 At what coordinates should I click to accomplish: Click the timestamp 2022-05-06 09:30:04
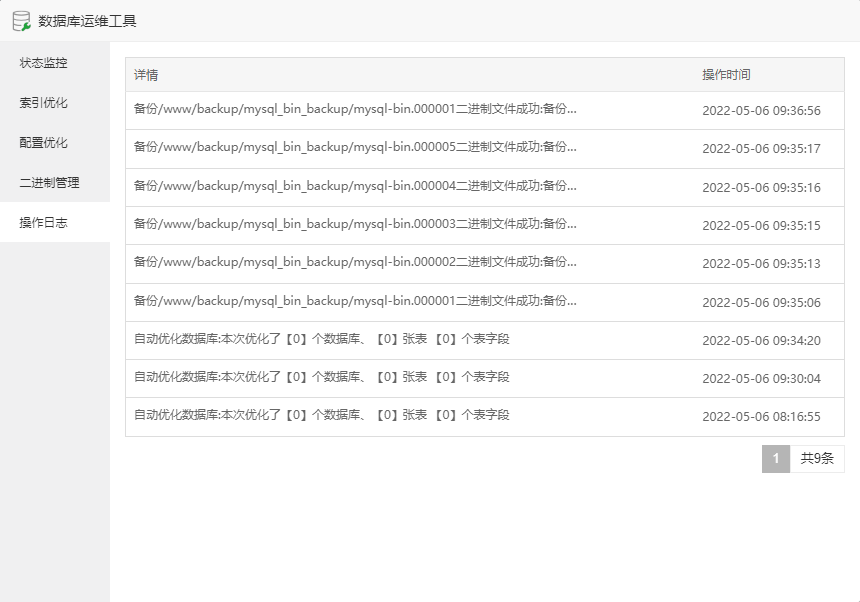[x=761, y=378]
